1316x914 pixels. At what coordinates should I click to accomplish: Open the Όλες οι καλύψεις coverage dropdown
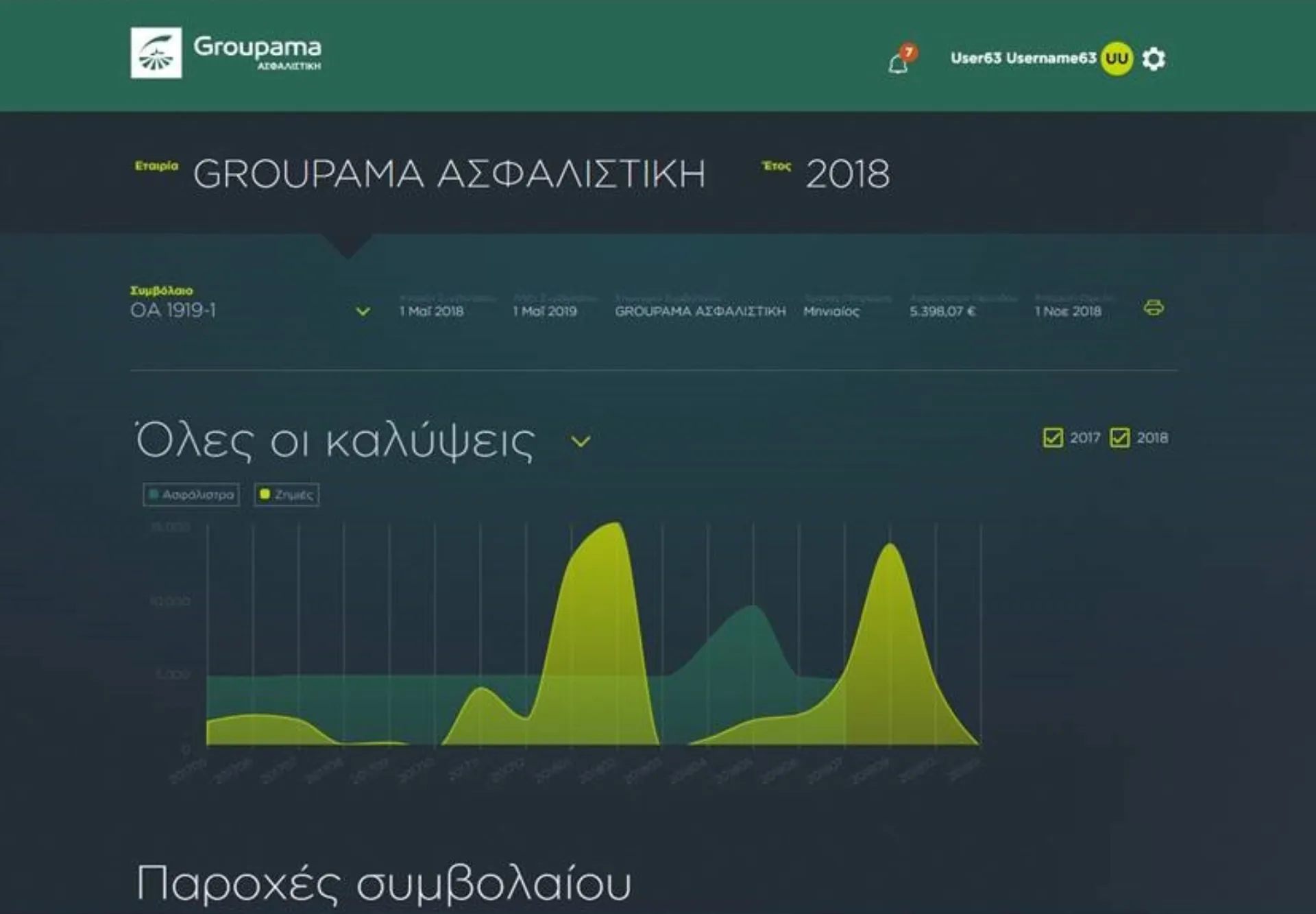point(579,442)
